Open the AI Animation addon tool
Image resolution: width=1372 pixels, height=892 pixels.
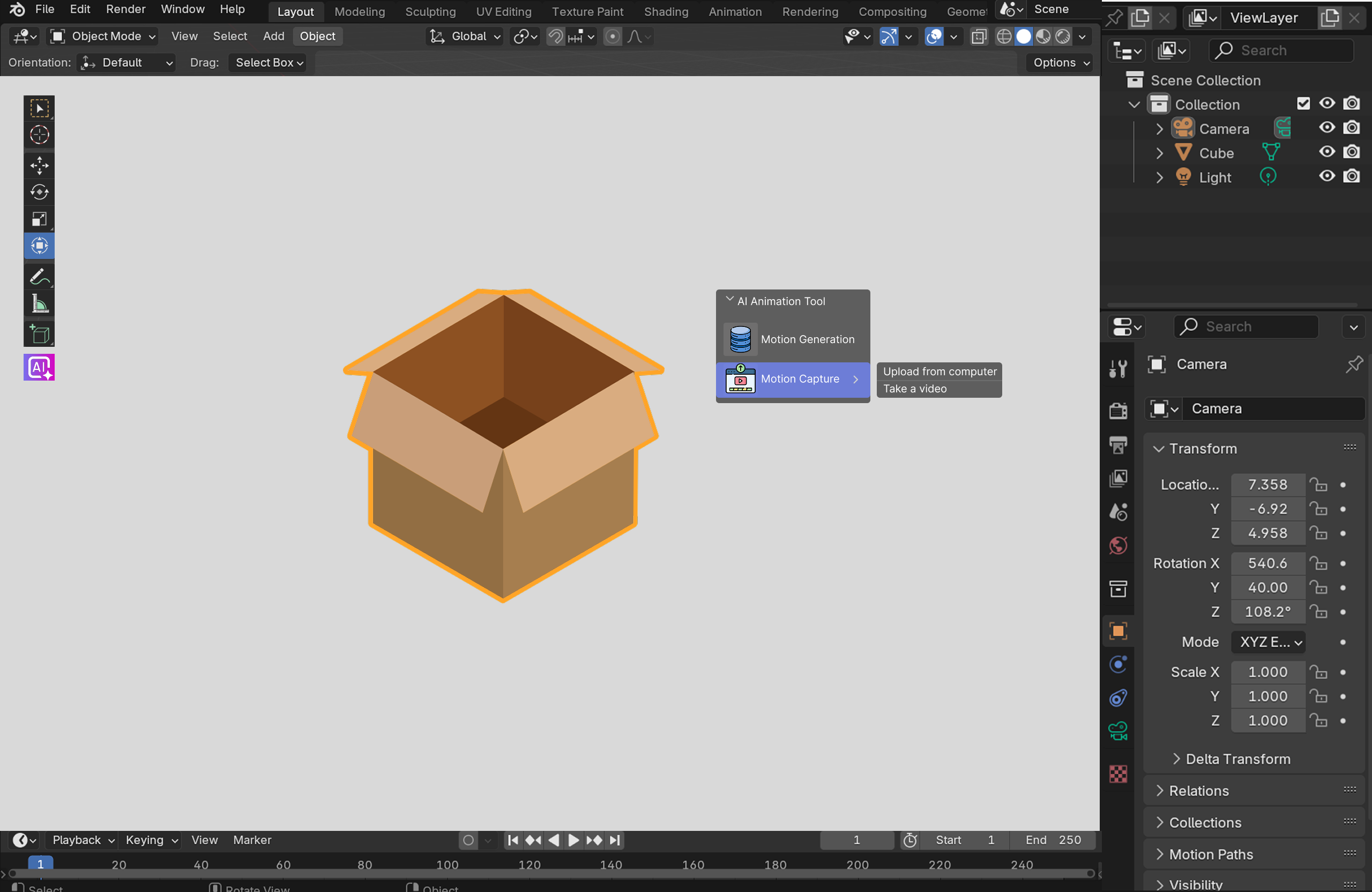[x=39, y=367]
